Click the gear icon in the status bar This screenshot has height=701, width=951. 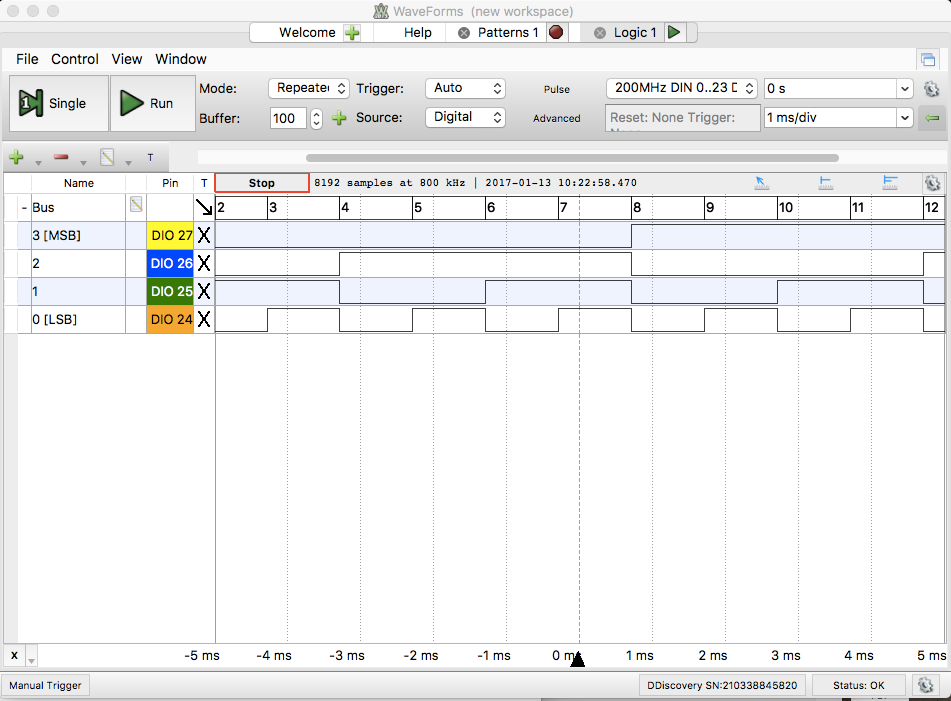point(926,685)
